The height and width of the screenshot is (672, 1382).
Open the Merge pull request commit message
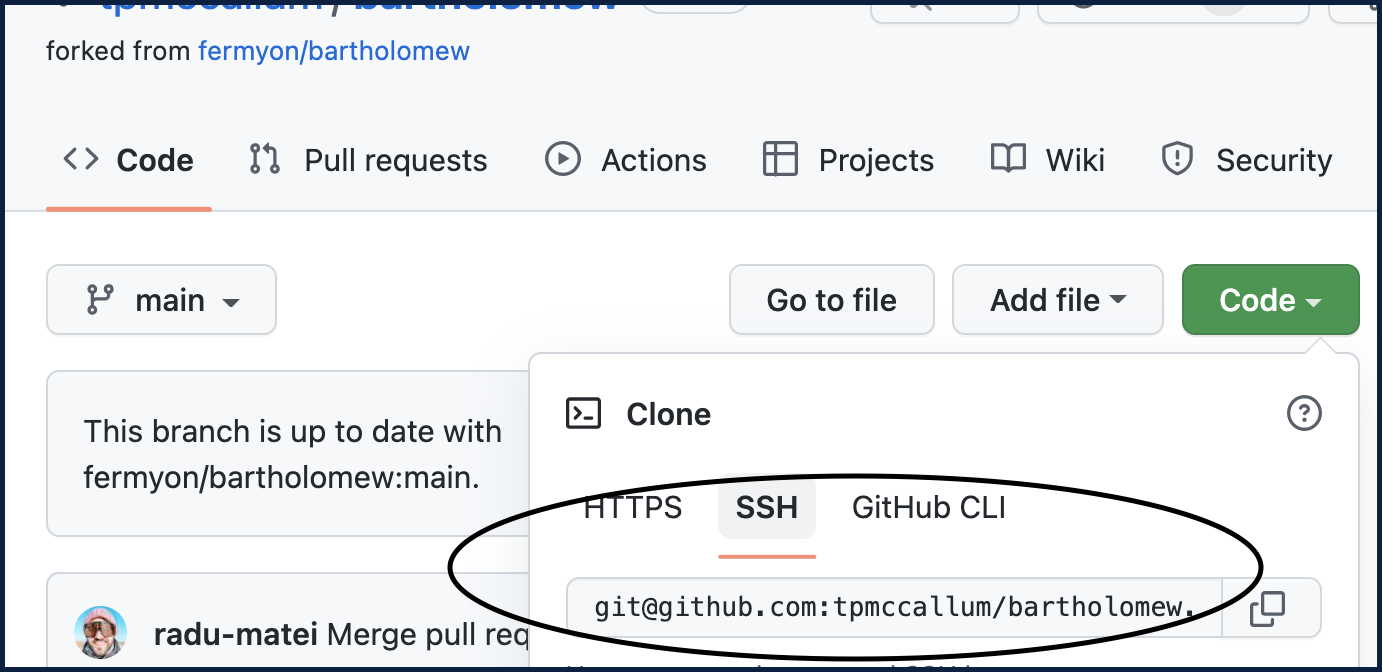click(x=422, y=634)
